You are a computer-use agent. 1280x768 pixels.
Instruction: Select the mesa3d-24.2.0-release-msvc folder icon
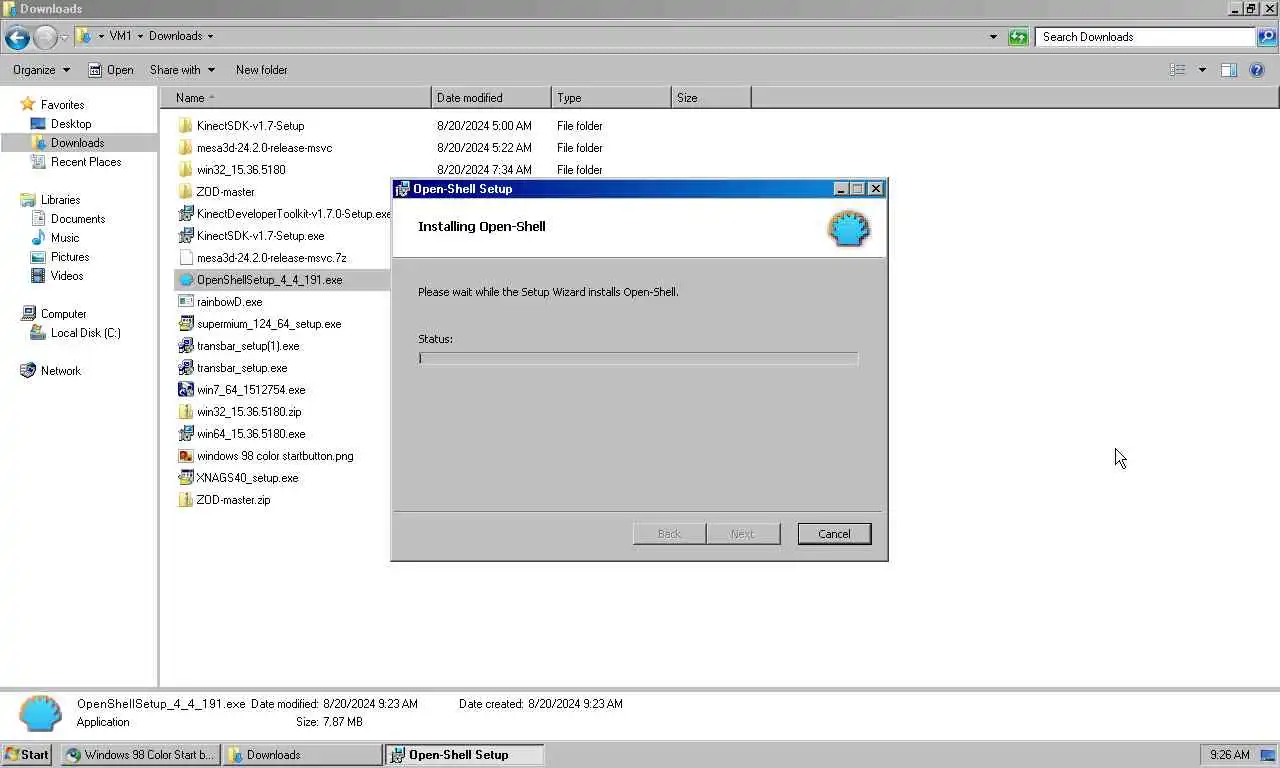[185, 148]
